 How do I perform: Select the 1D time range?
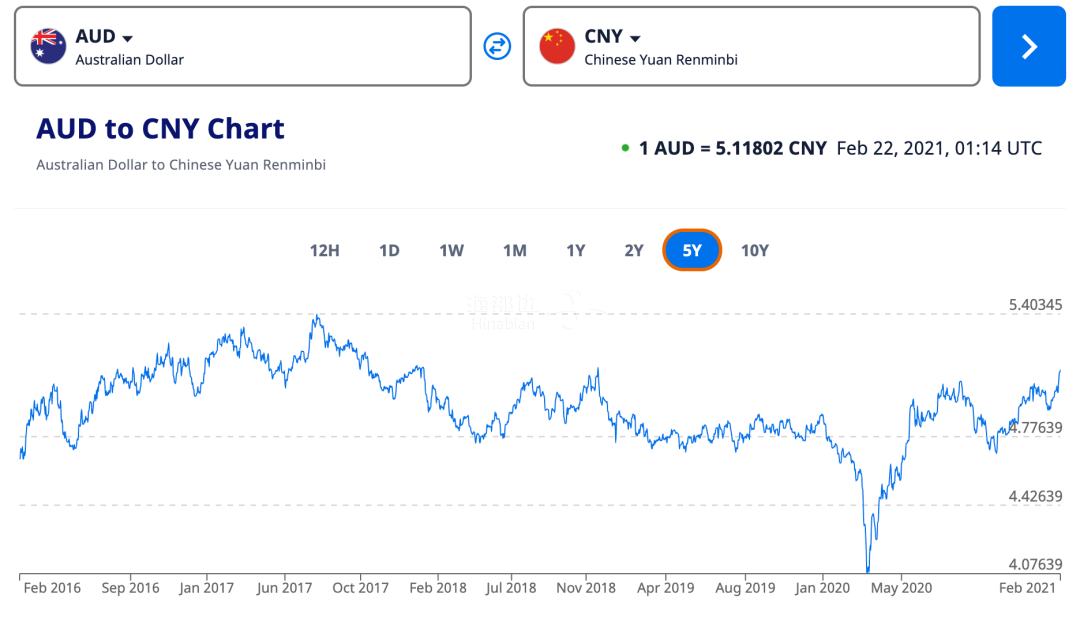(389, 250)
